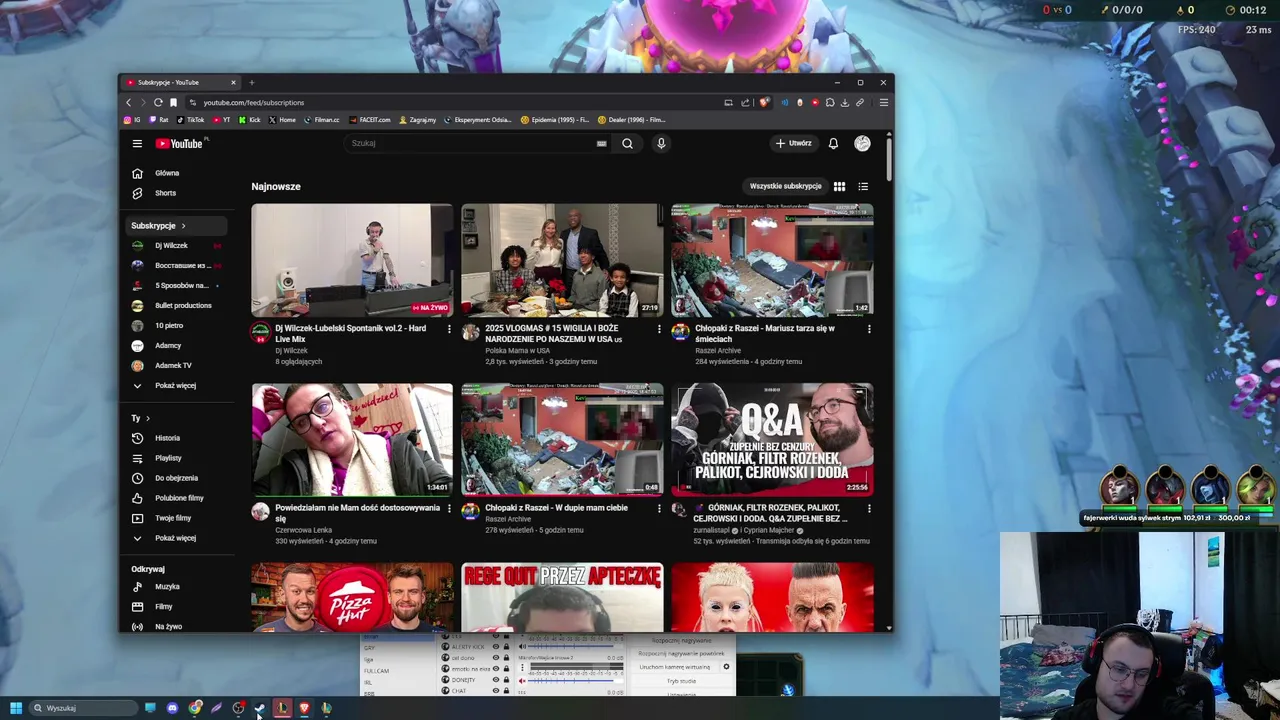Open YouTube notifications bell
The height and width of the screenshot is (720, 1280).
coord(833,143)
